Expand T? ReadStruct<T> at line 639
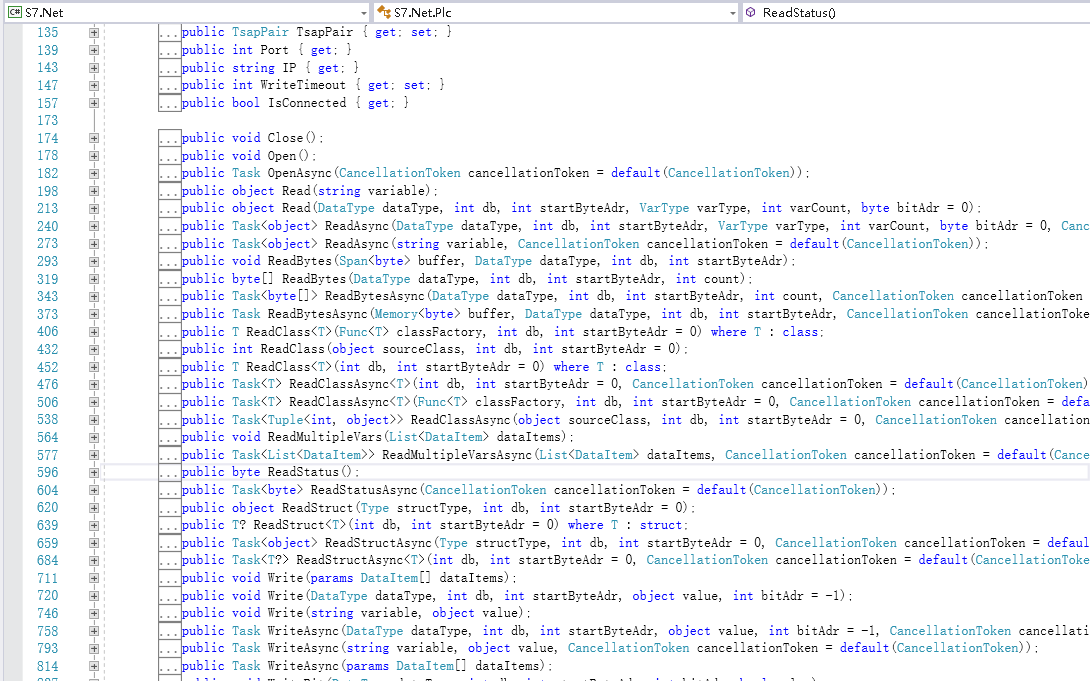 (94, 525)
